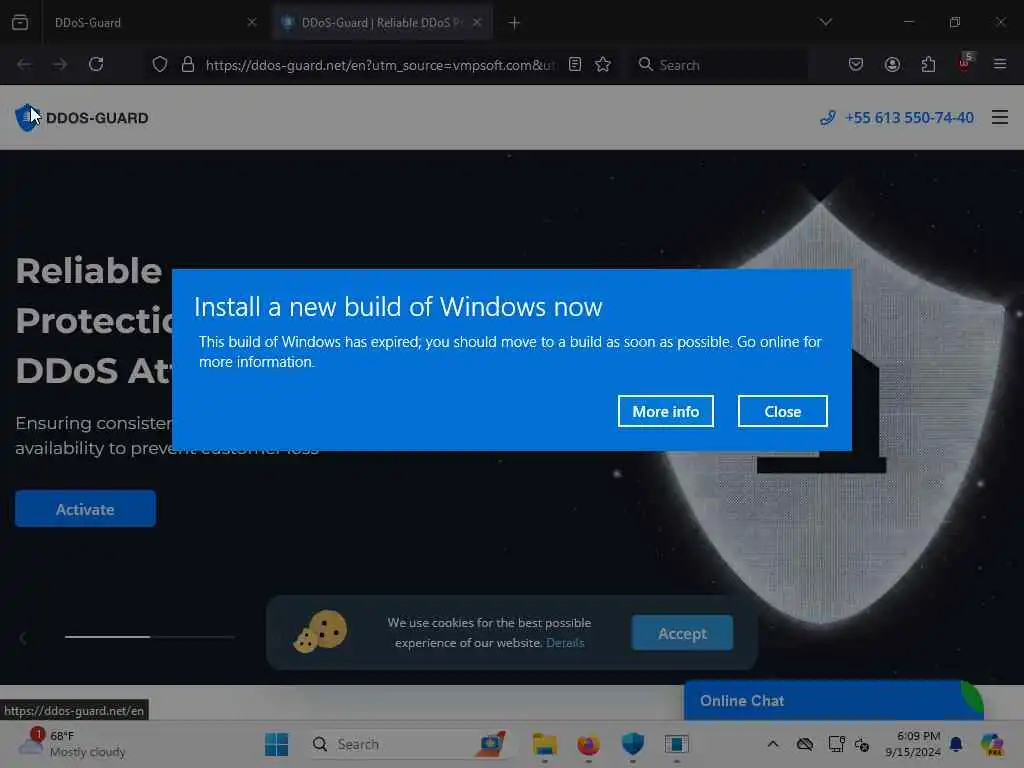Click the hero slider progress bar

(150, 636)
